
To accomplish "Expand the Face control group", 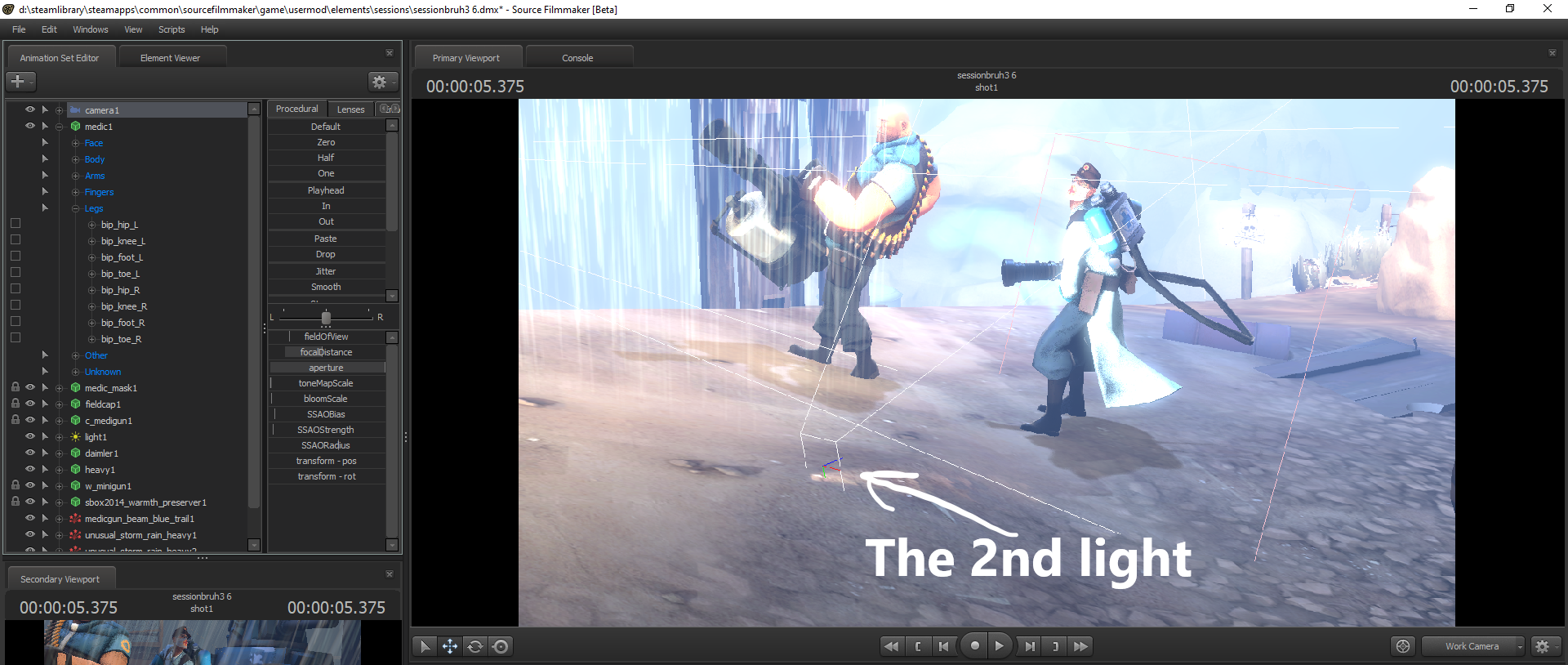I will tap(75, 143).
